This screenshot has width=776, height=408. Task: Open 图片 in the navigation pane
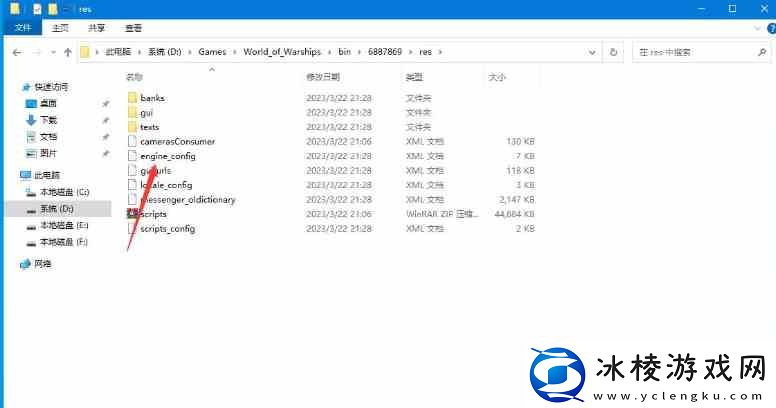[48, 153]
